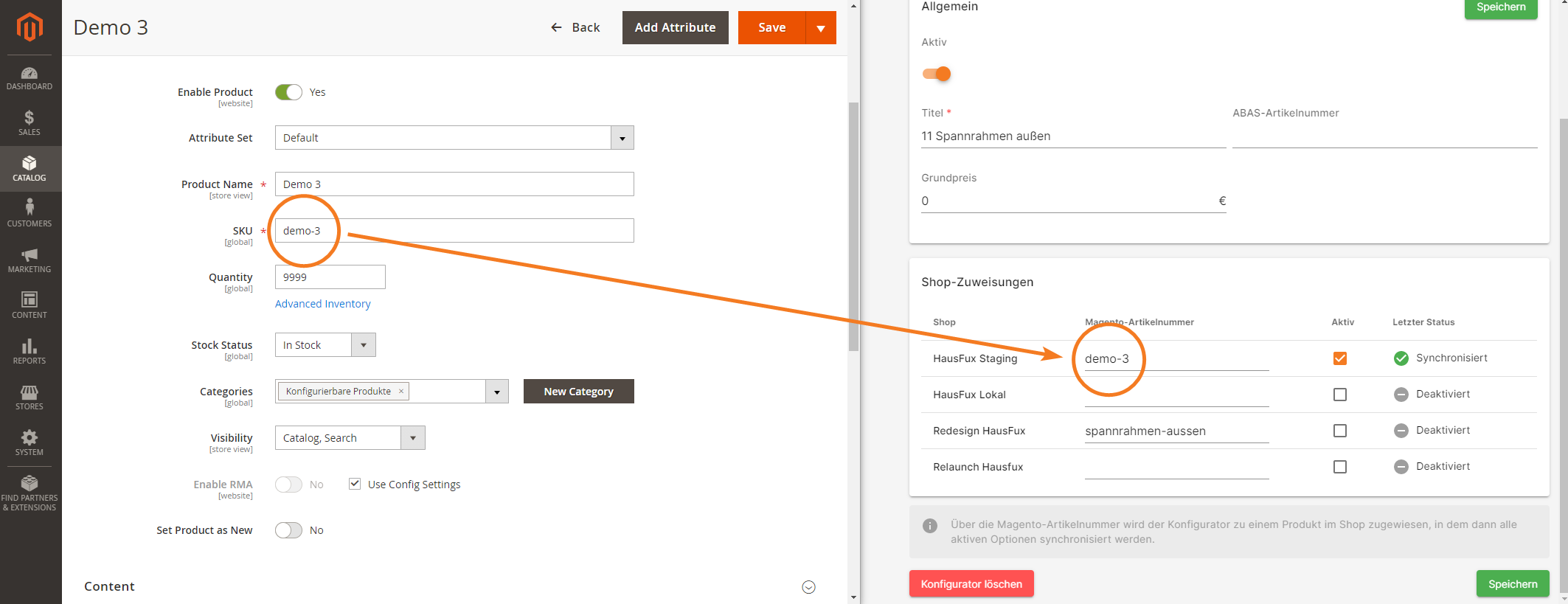Check Aktiv for Redesign HausFux
The width and height of the screenshot is (1568, 604).
click(x=1340, y=431)
